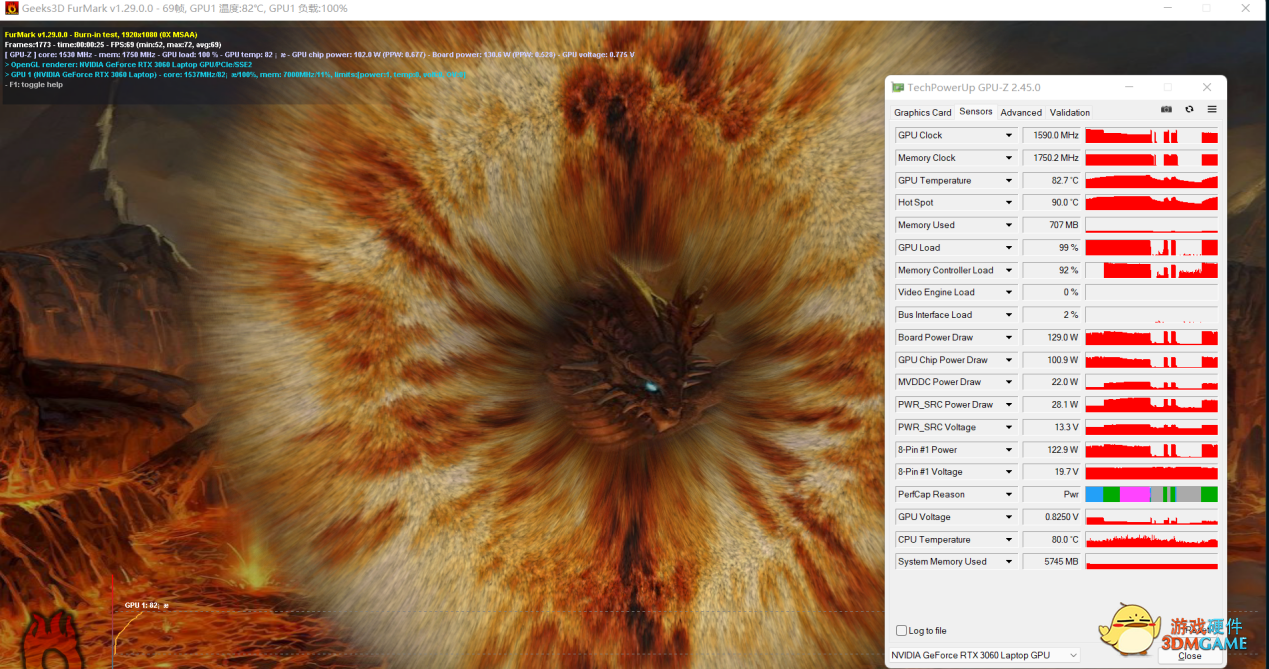Click the GPU Load history graph

tap(1152, 248)
